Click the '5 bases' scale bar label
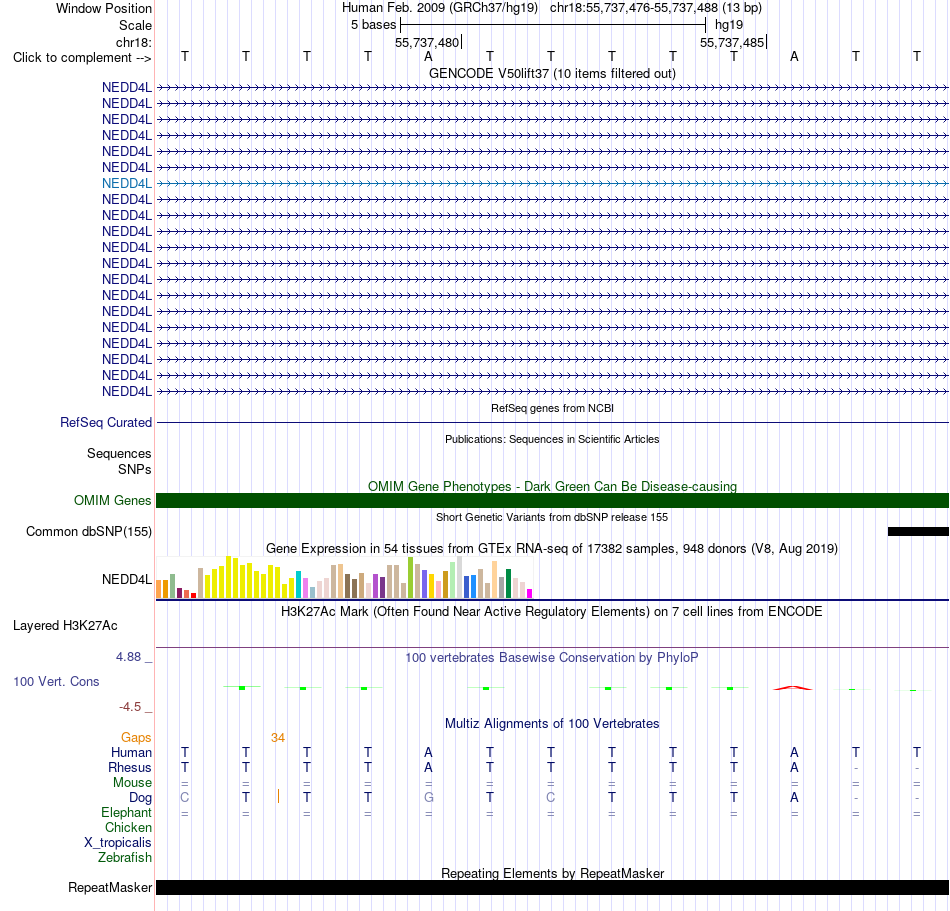The image size is (950, 911). point(373,25)
